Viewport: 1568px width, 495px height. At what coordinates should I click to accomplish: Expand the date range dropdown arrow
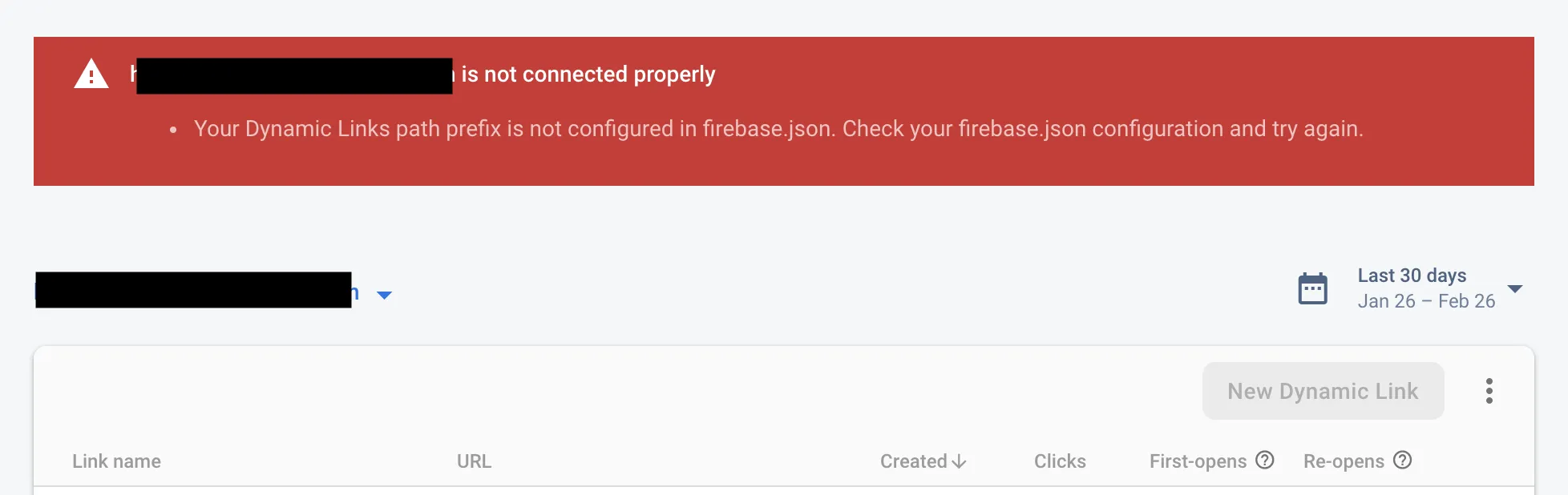coord(1515,288)
